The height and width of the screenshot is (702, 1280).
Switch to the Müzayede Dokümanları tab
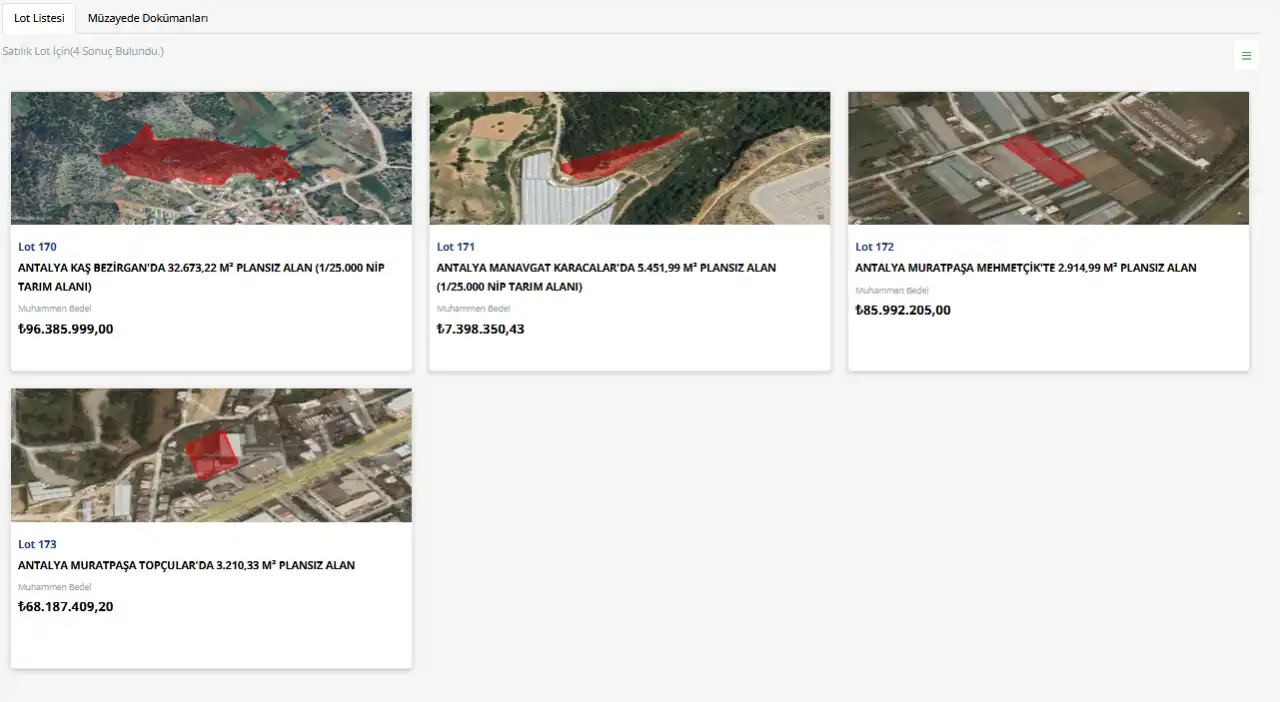tap(147, 17)
